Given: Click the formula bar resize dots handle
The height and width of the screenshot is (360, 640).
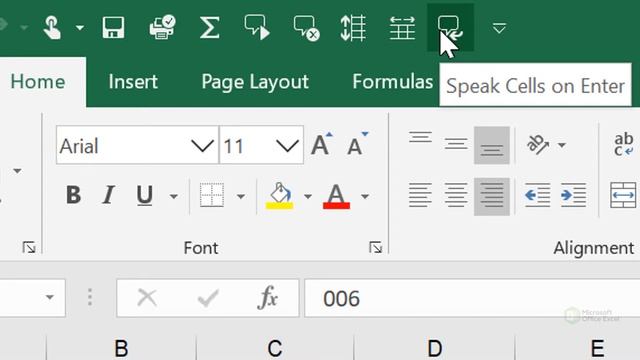Looking at the screenshot, I should point(90,297).
